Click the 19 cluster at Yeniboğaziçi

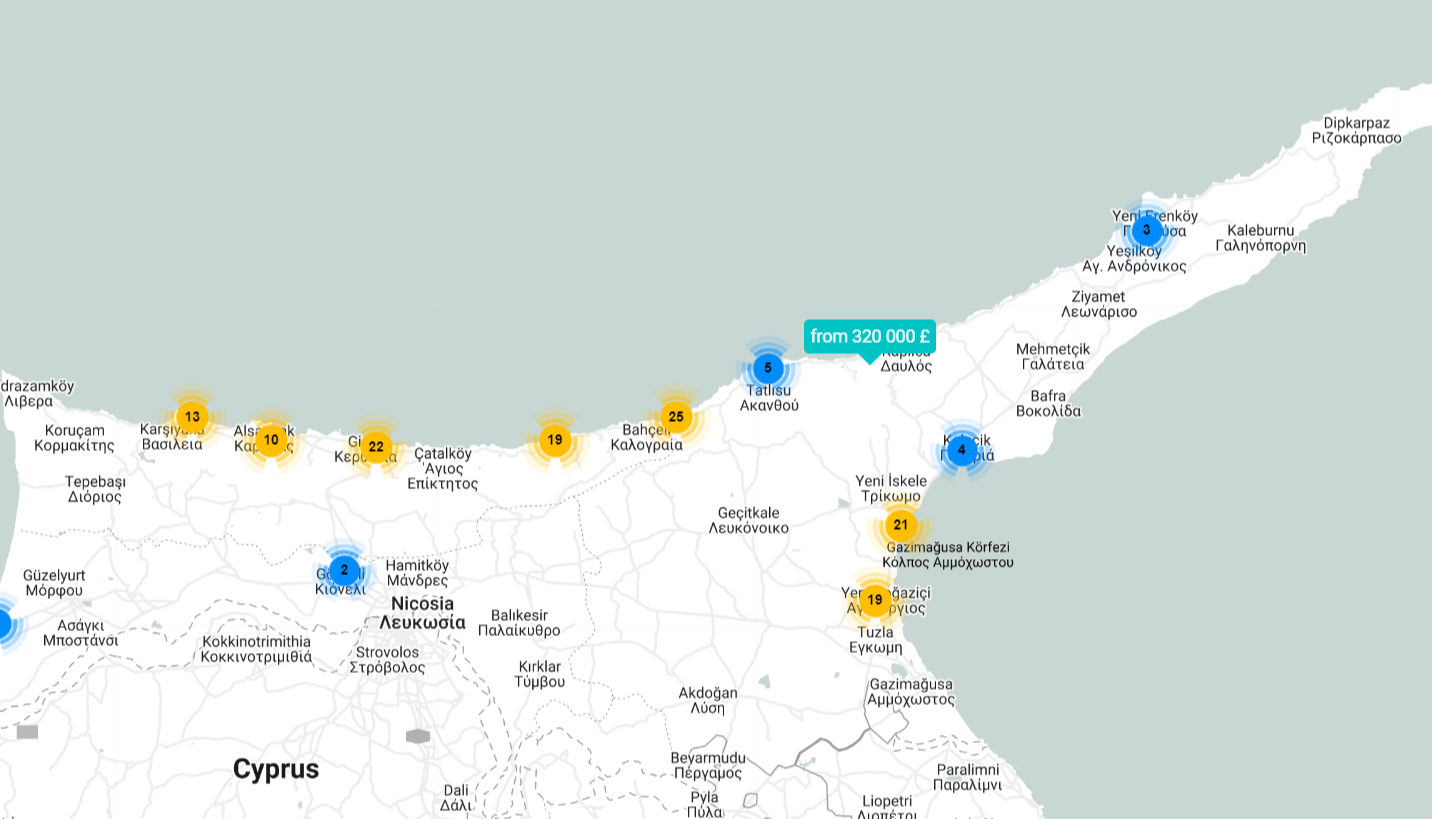(x=875, y=600)
